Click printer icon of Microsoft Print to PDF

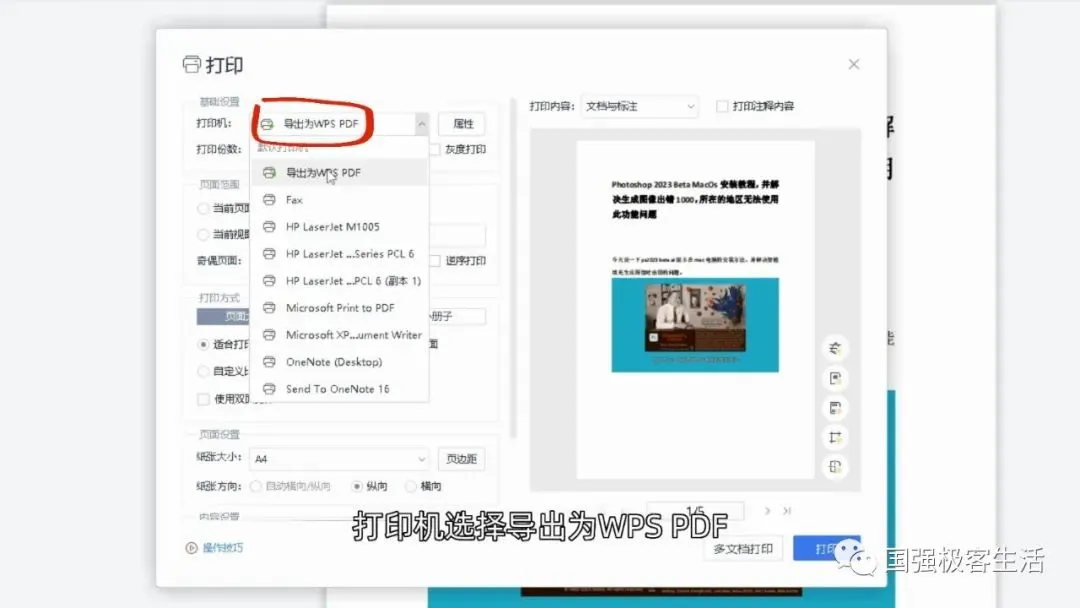tap(269, 308)
